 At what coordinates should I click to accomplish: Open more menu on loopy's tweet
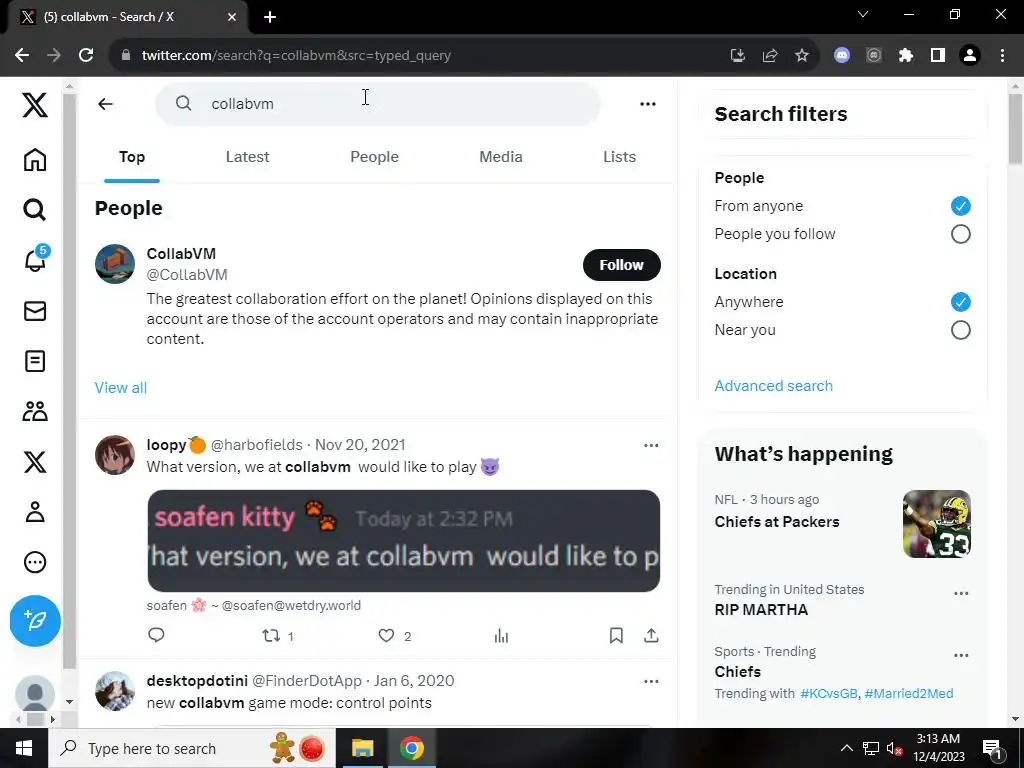click(x=651, y=445)
